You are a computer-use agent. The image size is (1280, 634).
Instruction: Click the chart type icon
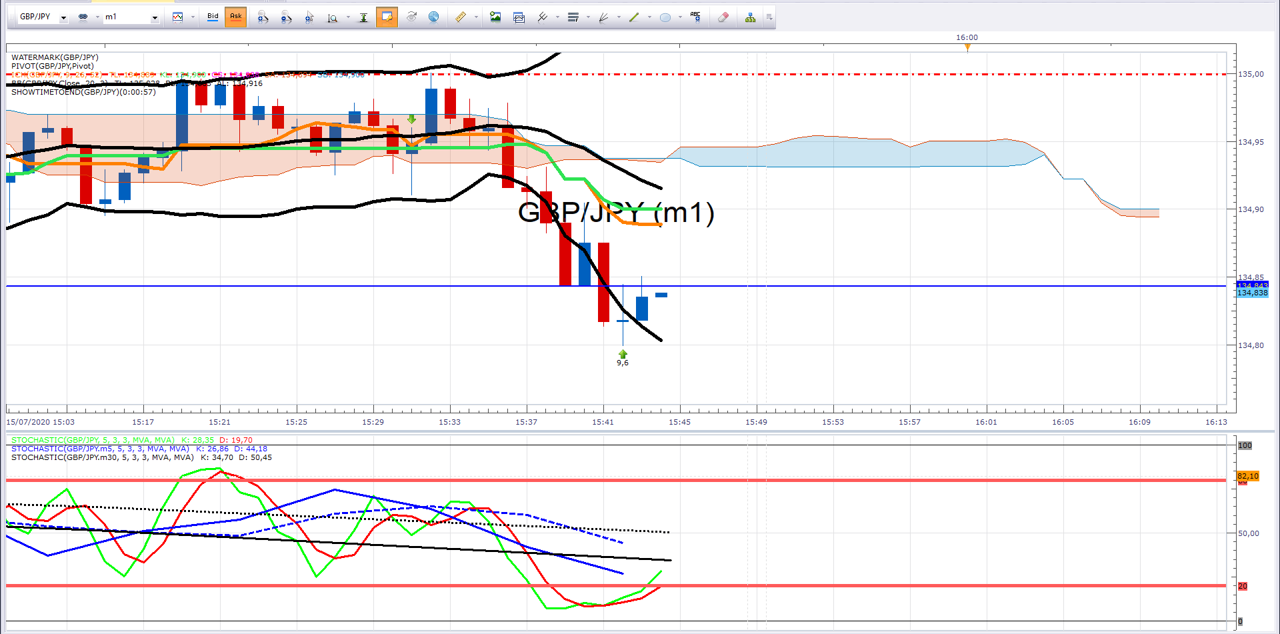178,17
